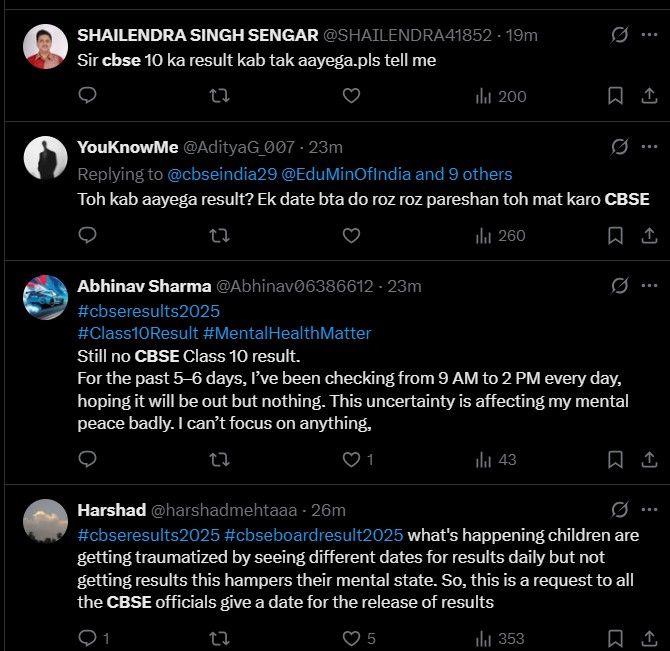Bookmark Harshad's tweet
This screenshot has height=651, width=670.
616,638
